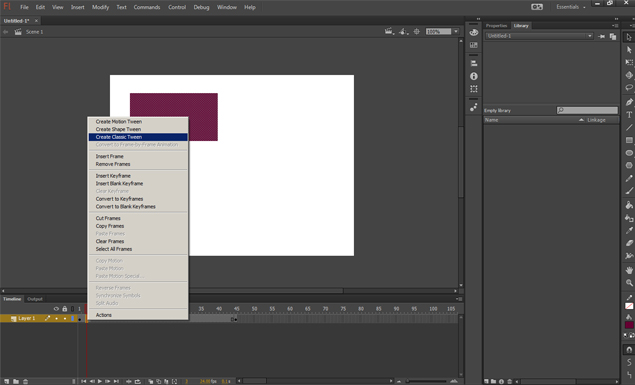635x385 pixels.
Task: Go to first frame button
Action: (x=83, y=381)
